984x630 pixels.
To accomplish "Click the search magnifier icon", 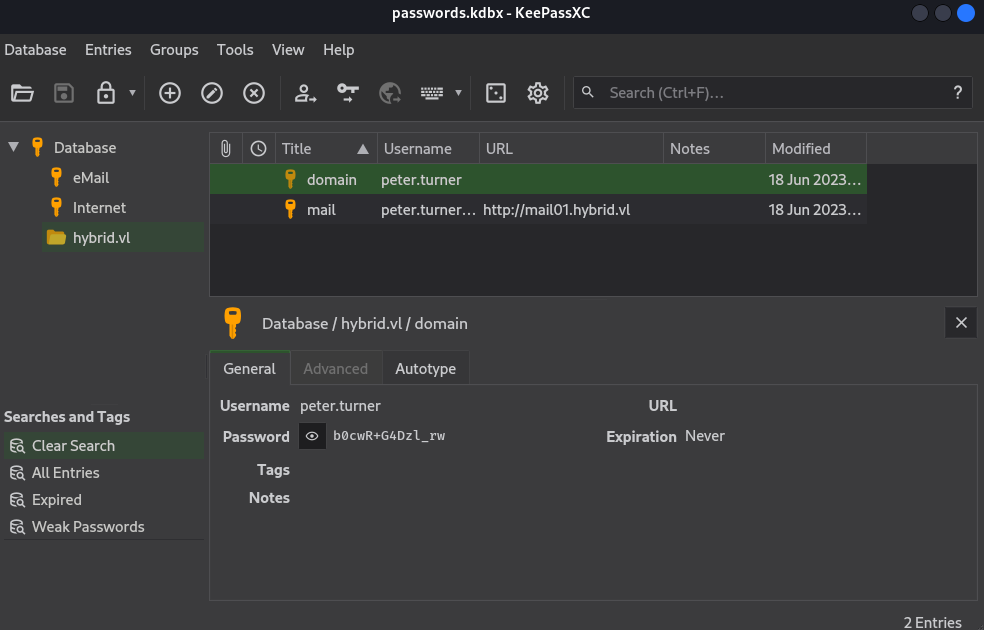I will pyautogui.click(x=588, y=92).
